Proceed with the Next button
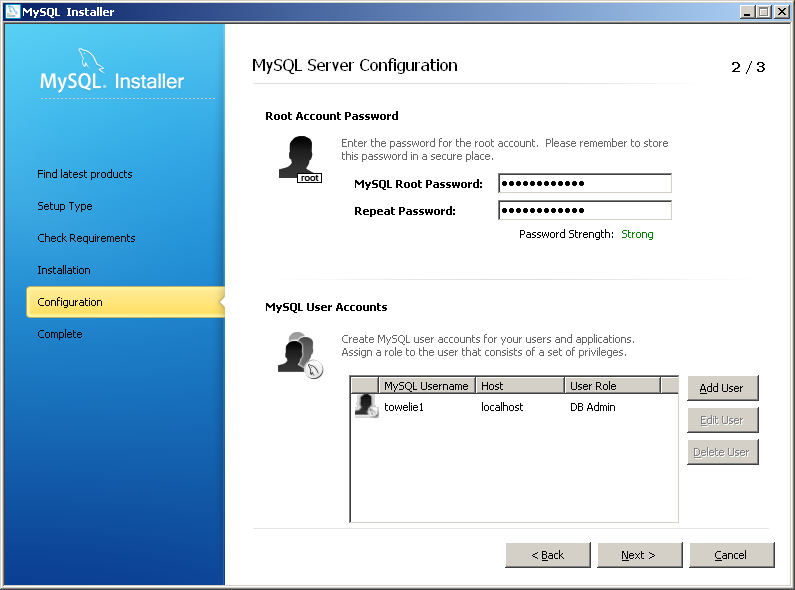The image size is (795, 590). [x=639, y=555]
